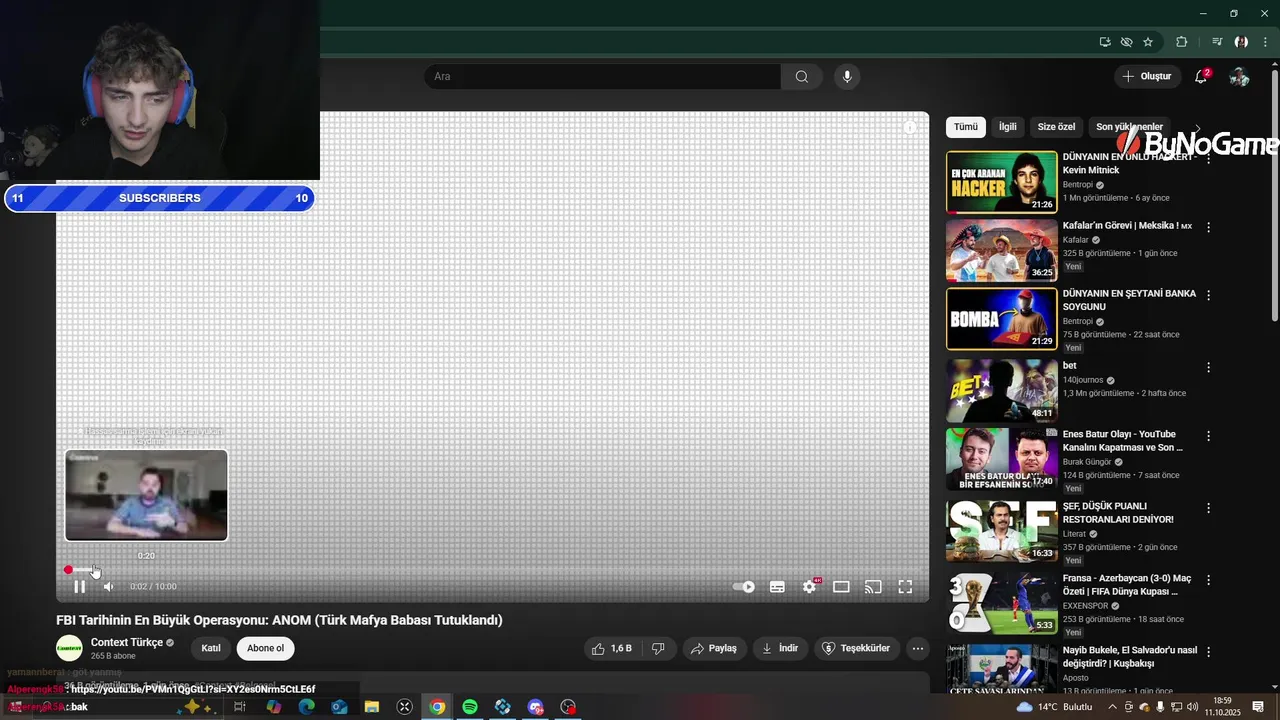This screenshot has width=1280, height=720.
Task: Show hidden tray icons chevron
Action: pos(1112,707)
